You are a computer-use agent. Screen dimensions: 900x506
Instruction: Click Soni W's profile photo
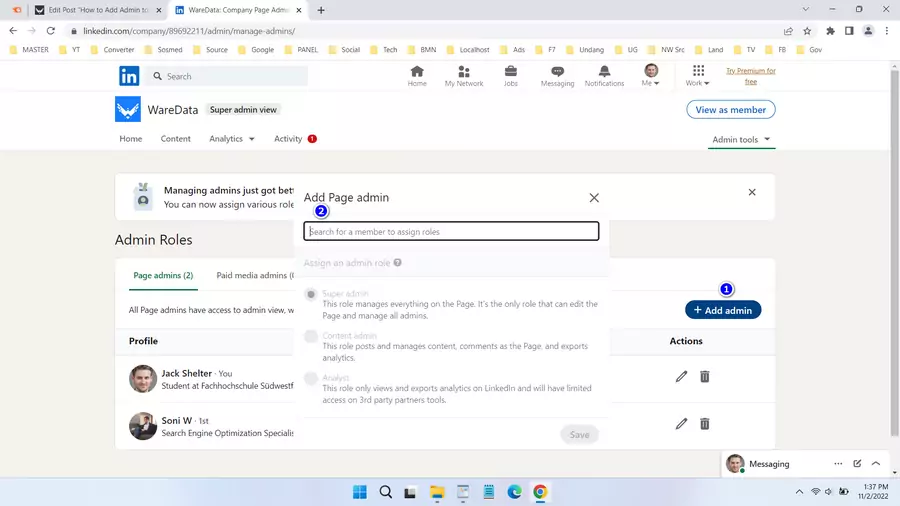(143, 426)
